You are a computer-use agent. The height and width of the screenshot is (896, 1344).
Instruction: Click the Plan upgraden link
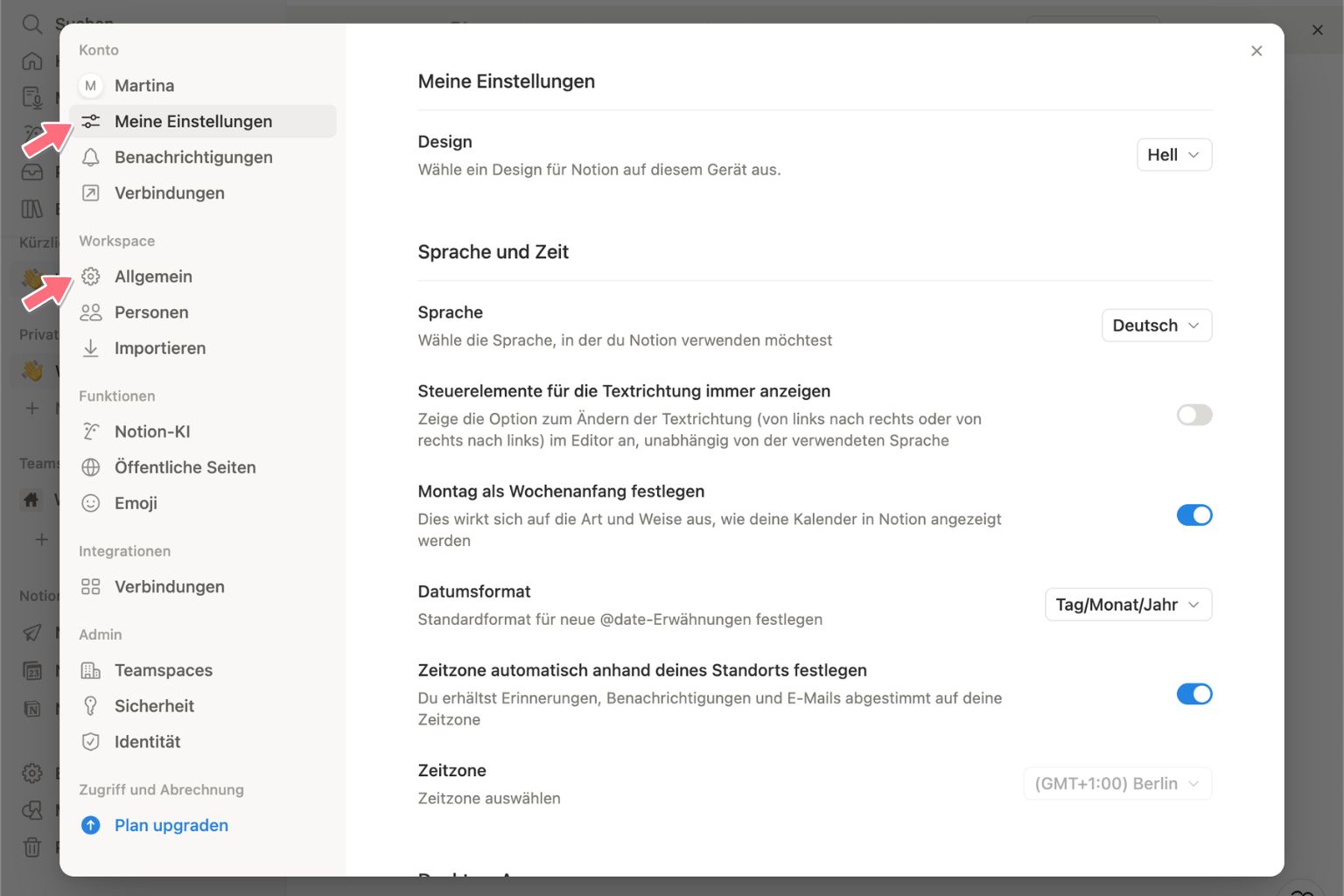171,825
